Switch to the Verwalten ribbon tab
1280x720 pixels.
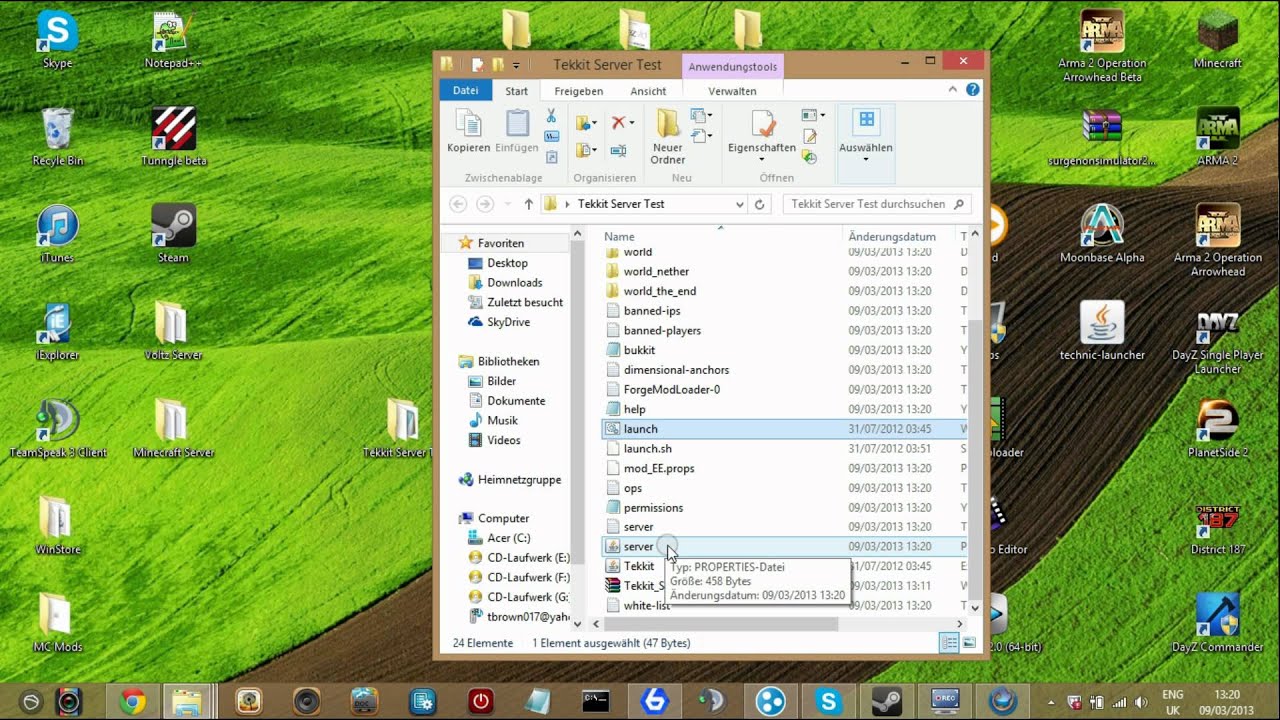(x=733, y=91)
